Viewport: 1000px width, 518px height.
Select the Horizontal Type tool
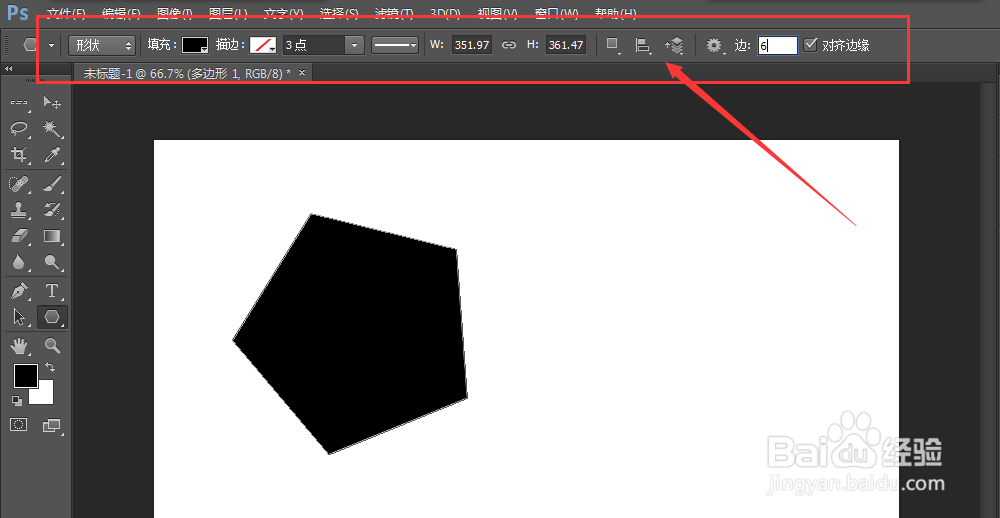click(x=52, y=292)
